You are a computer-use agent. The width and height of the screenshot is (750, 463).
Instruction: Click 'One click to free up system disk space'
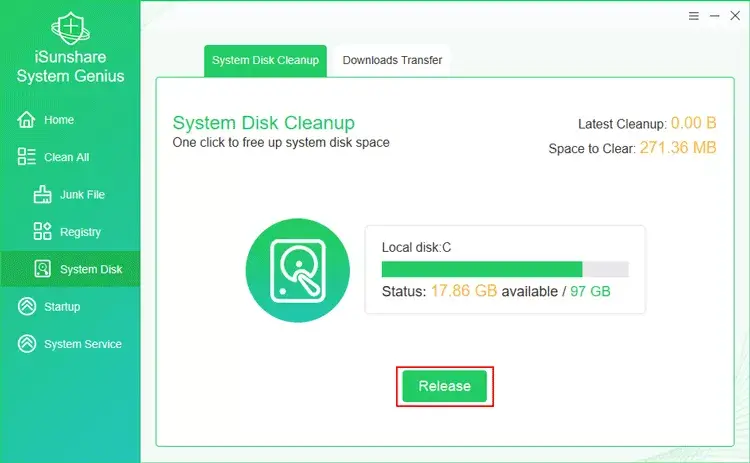click(x=281, y=143)
